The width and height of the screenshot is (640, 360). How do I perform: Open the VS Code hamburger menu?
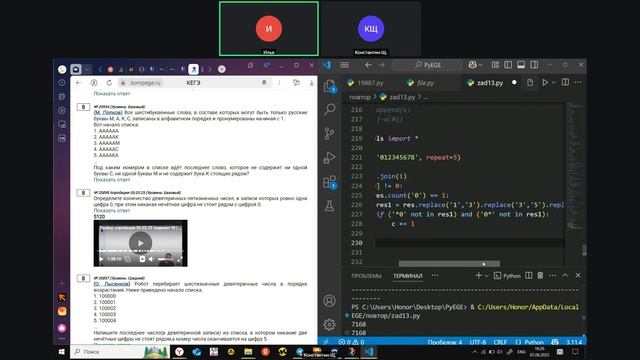pyautogui.click(x=344, y=65)
